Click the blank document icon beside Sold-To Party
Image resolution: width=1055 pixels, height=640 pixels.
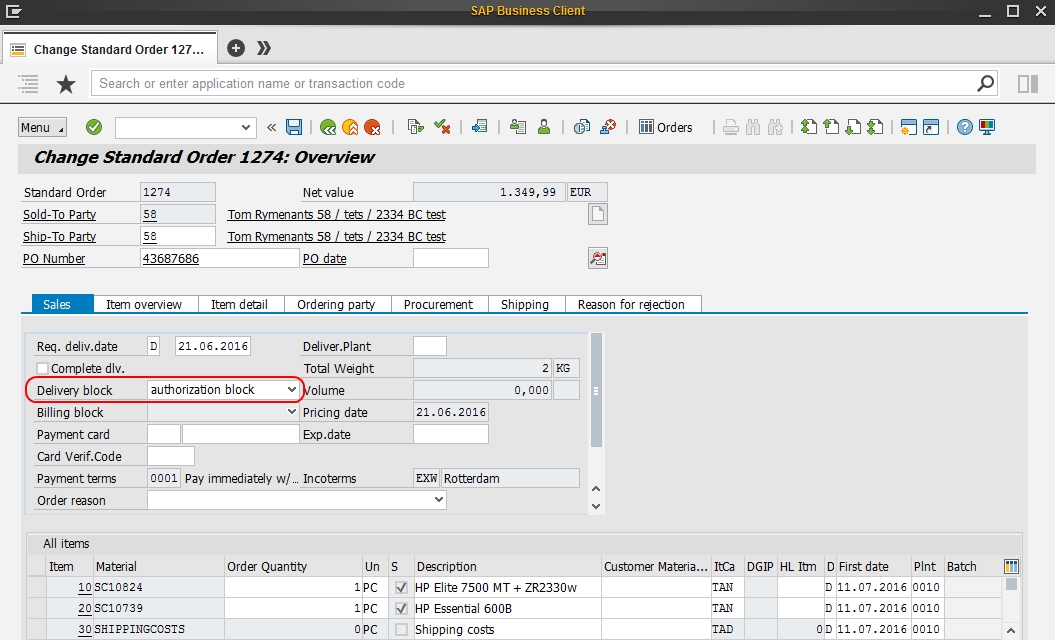[597, 215]
